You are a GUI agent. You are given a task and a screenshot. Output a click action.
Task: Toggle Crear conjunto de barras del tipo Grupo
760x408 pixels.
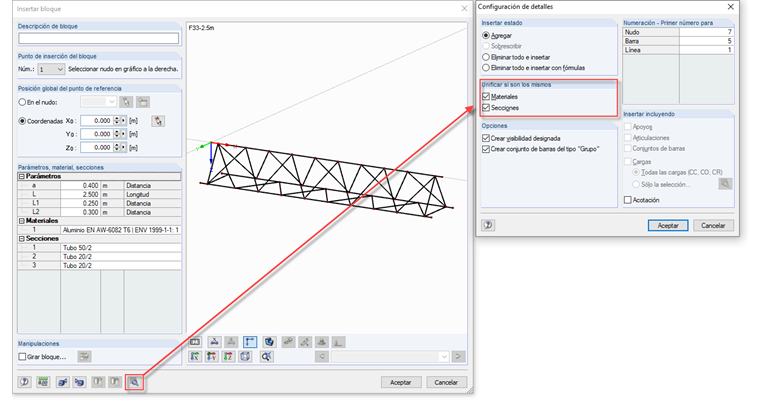(486, 149)
